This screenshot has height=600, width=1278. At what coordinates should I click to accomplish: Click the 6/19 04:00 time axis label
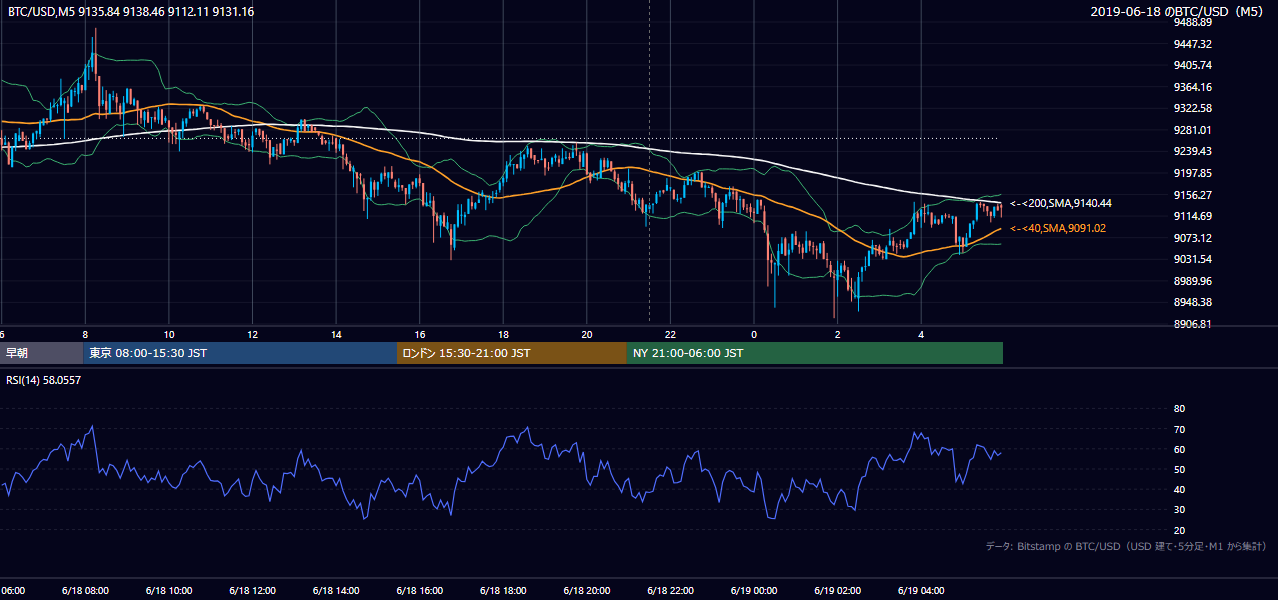(922, 590)
